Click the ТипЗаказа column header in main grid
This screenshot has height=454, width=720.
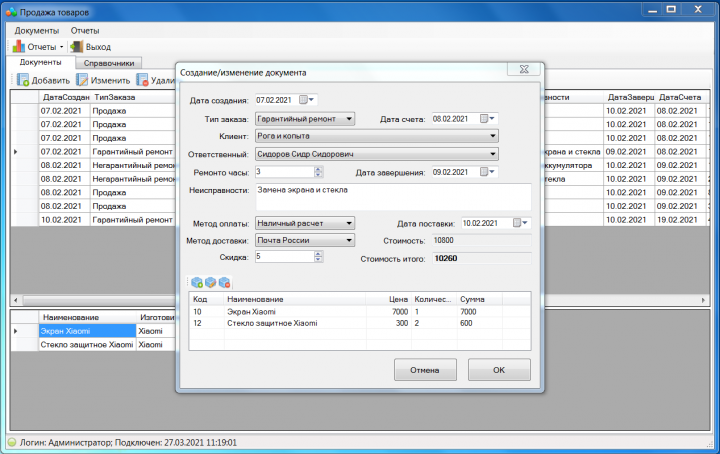[x=132, y=97]
